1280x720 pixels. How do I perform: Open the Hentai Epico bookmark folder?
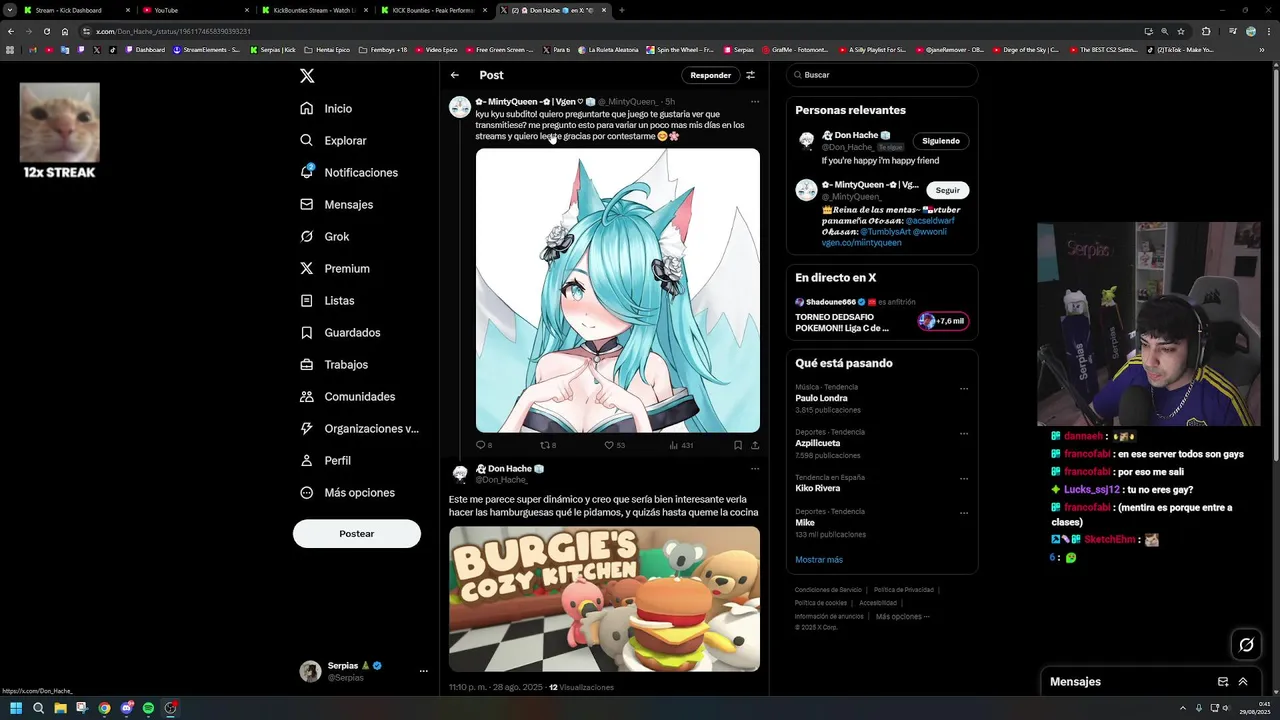pyautogui.click(x=327, y=49)
